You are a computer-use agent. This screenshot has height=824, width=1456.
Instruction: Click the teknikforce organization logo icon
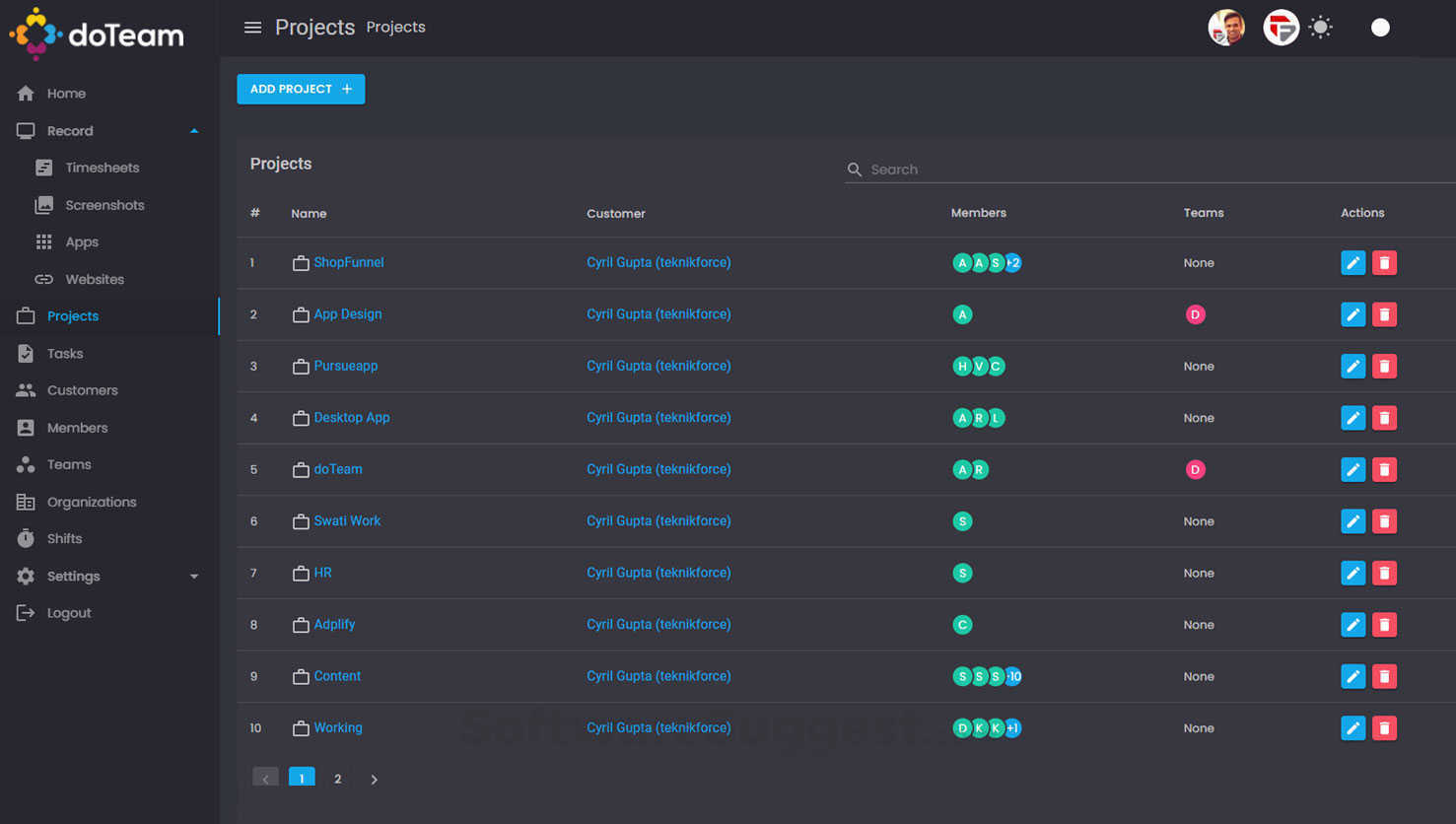pos(1281,28)
